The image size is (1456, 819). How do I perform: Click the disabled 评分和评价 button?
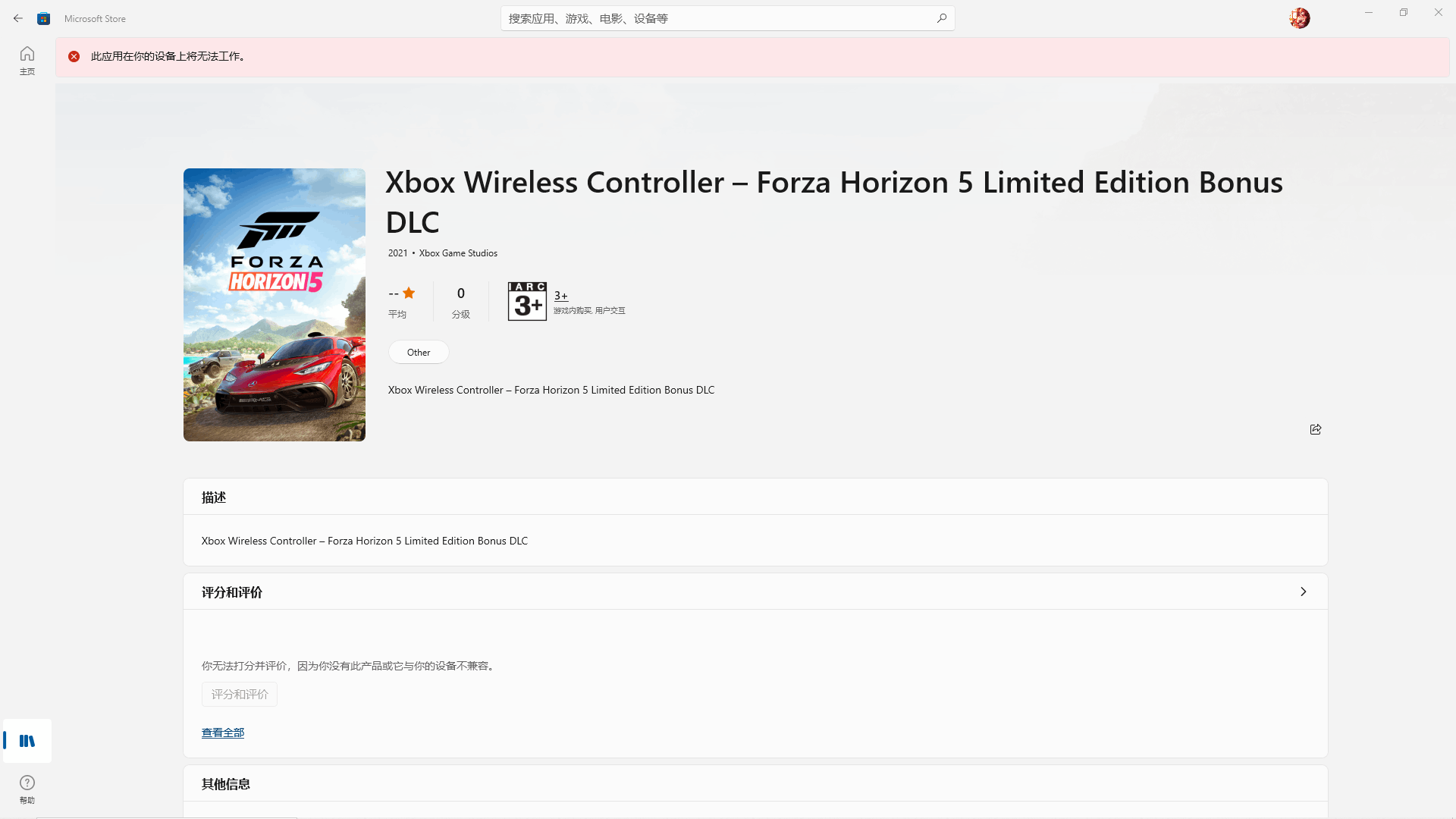point(240,694)
